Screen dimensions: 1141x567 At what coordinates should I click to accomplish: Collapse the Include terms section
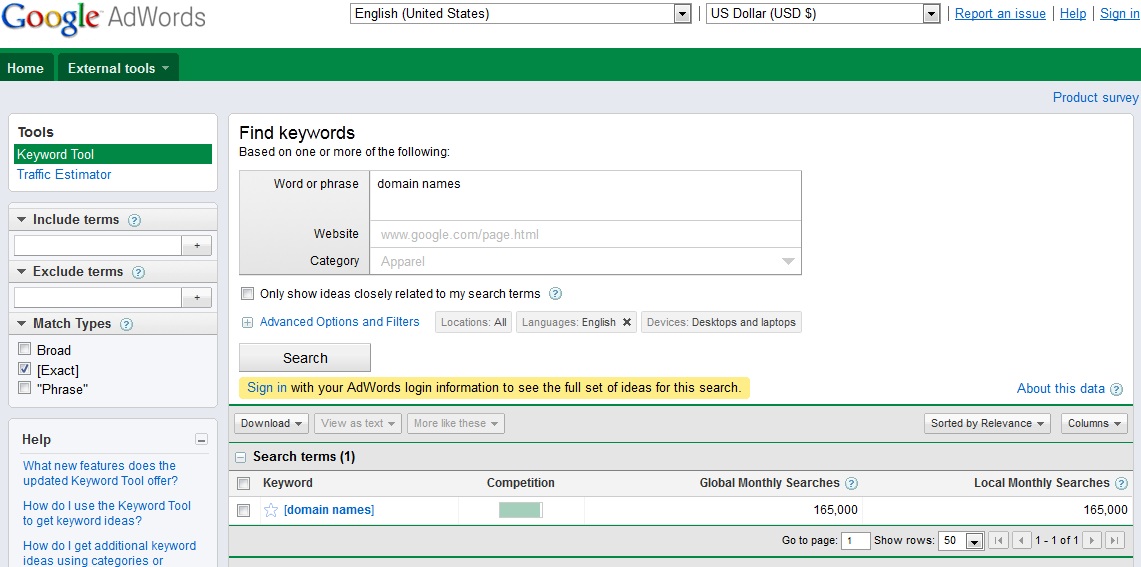21,220
